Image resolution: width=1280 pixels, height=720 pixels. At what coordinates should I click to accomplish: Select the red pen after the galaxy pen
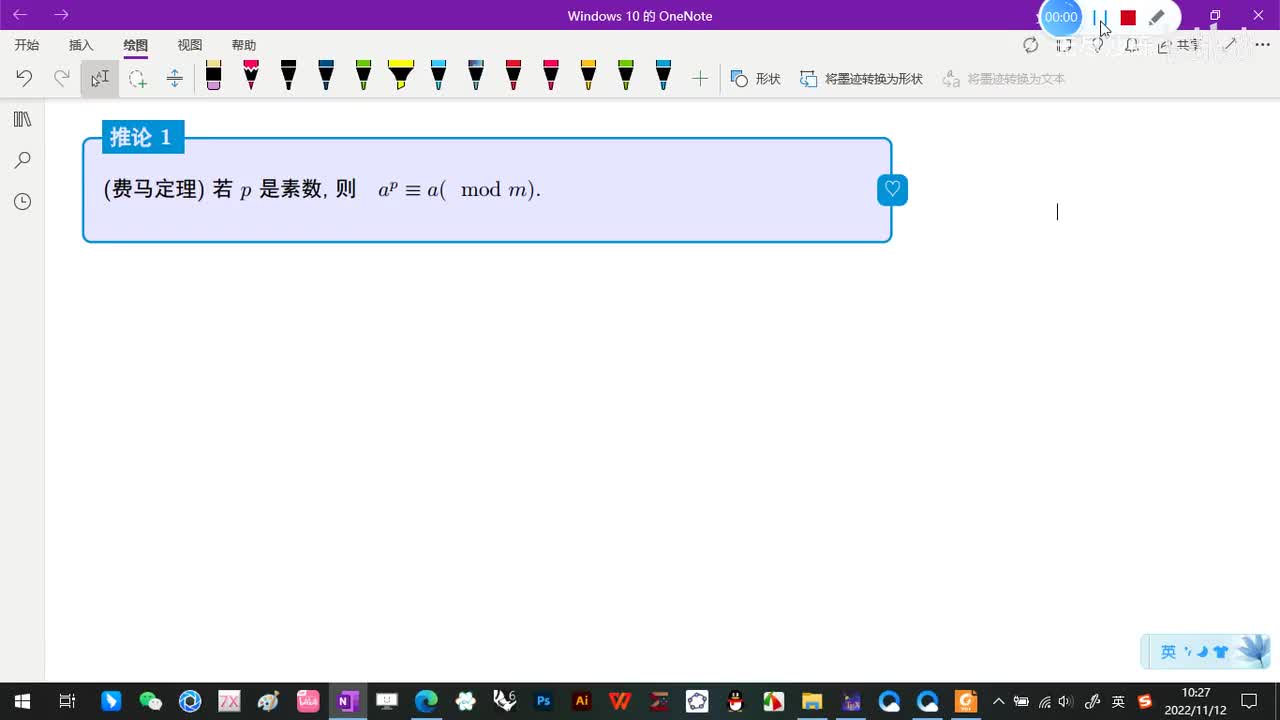click(x=513, y=75)
